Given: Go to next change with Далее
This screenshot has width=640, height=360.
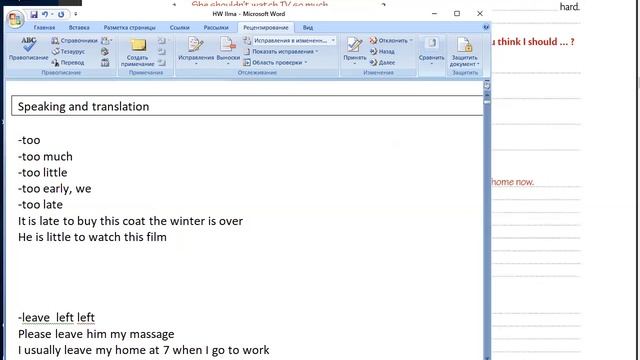Looking at the screenshot, I should [x=382, y=62].
